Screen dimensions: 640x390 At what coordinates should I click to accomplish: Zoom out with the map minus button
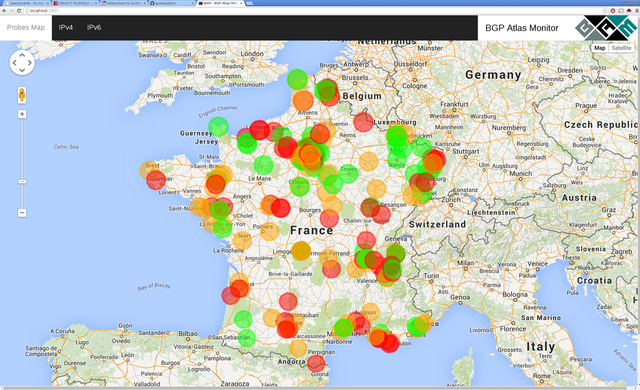click(x=22, y=213)
